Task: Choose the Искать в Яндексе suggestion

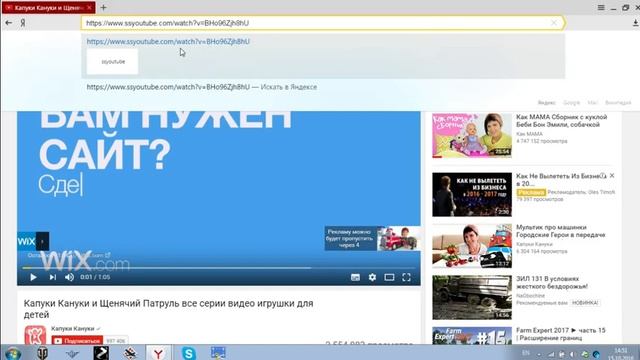Action: 202,87
